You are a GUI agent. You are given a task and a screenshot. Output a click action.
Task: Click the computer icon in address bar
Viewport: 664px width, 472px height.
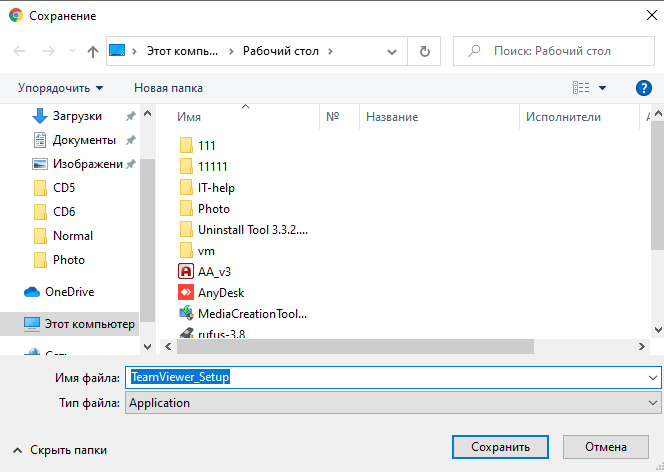click(x=117, y=51)
